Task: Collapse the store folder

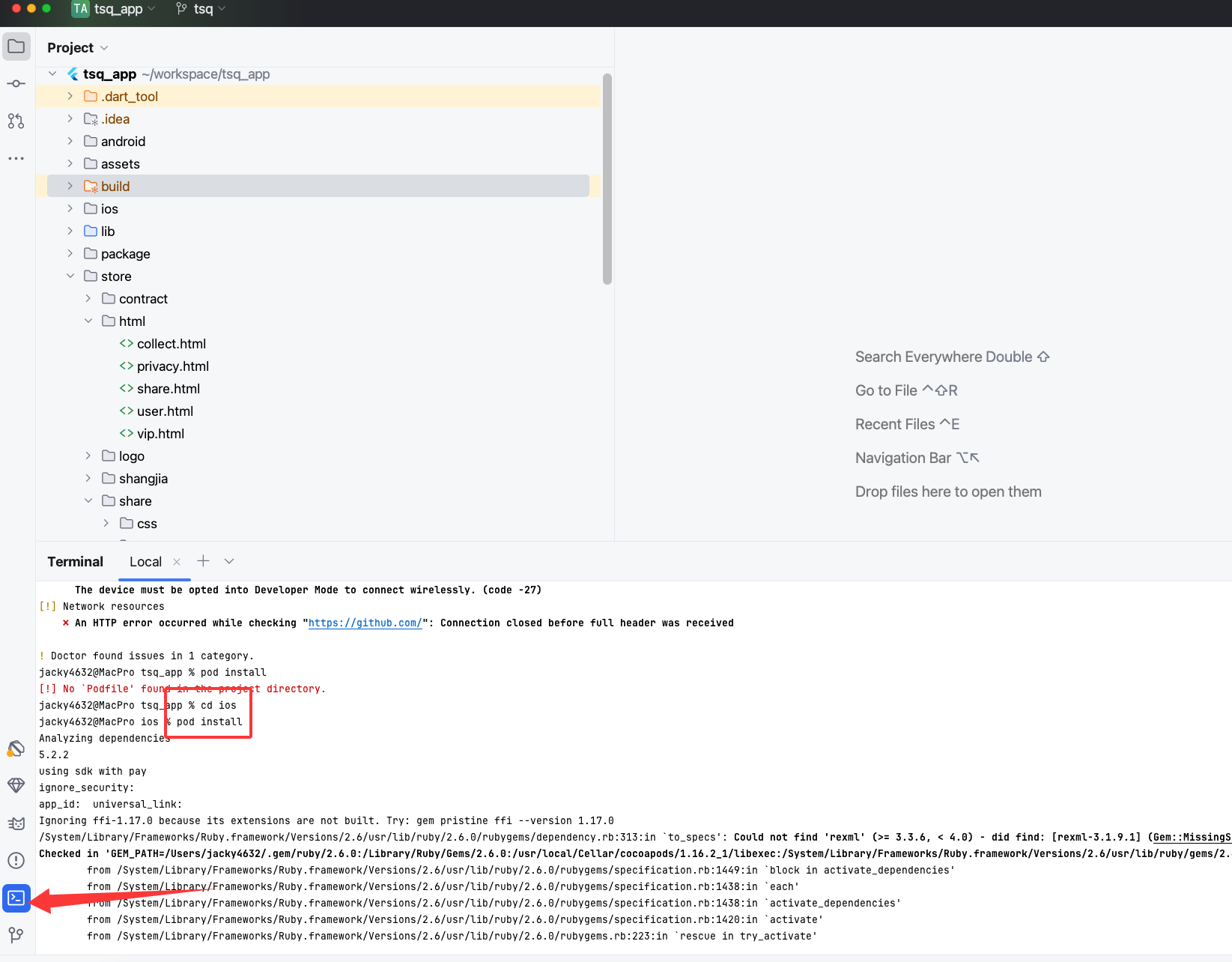Action: coord(70,276)
